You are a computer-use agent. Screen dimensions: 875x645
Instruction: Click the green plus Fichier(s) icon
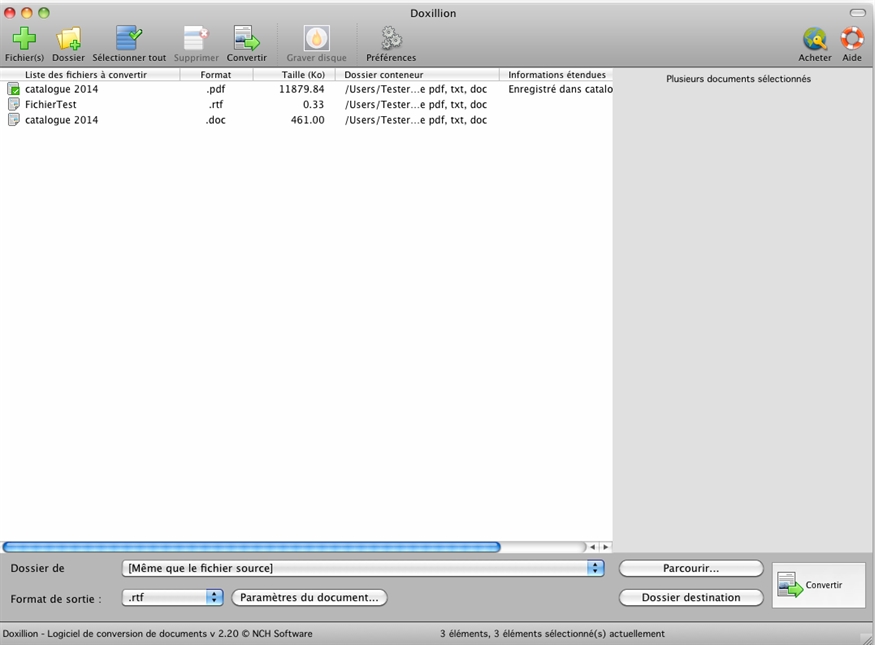24,39
